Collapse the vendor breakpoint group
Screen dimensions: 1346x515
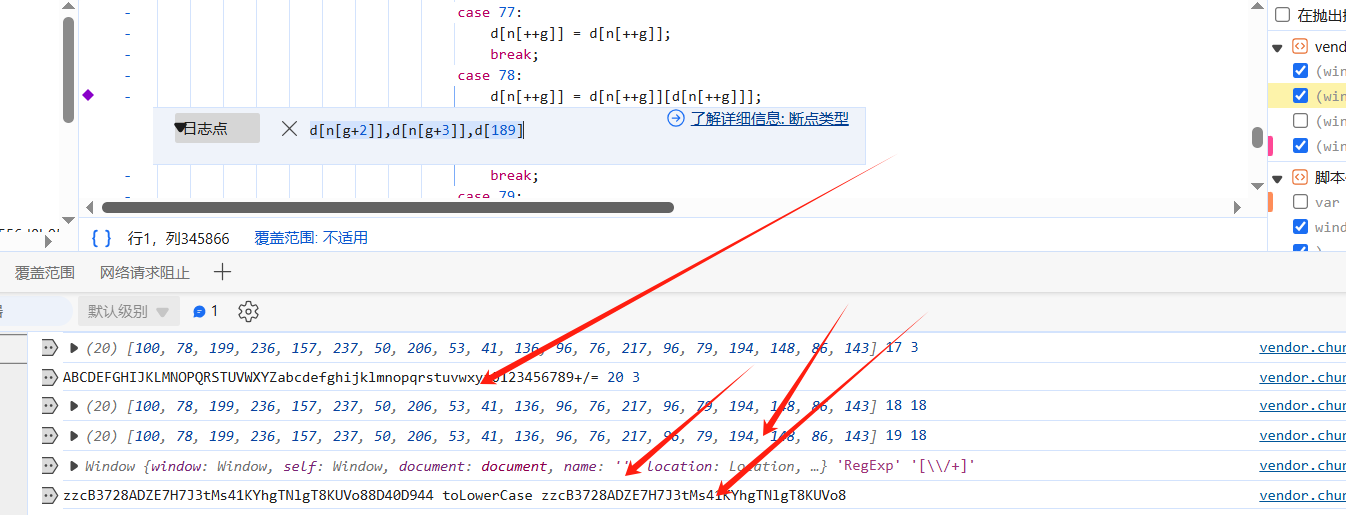click(x=1277, y=47)
